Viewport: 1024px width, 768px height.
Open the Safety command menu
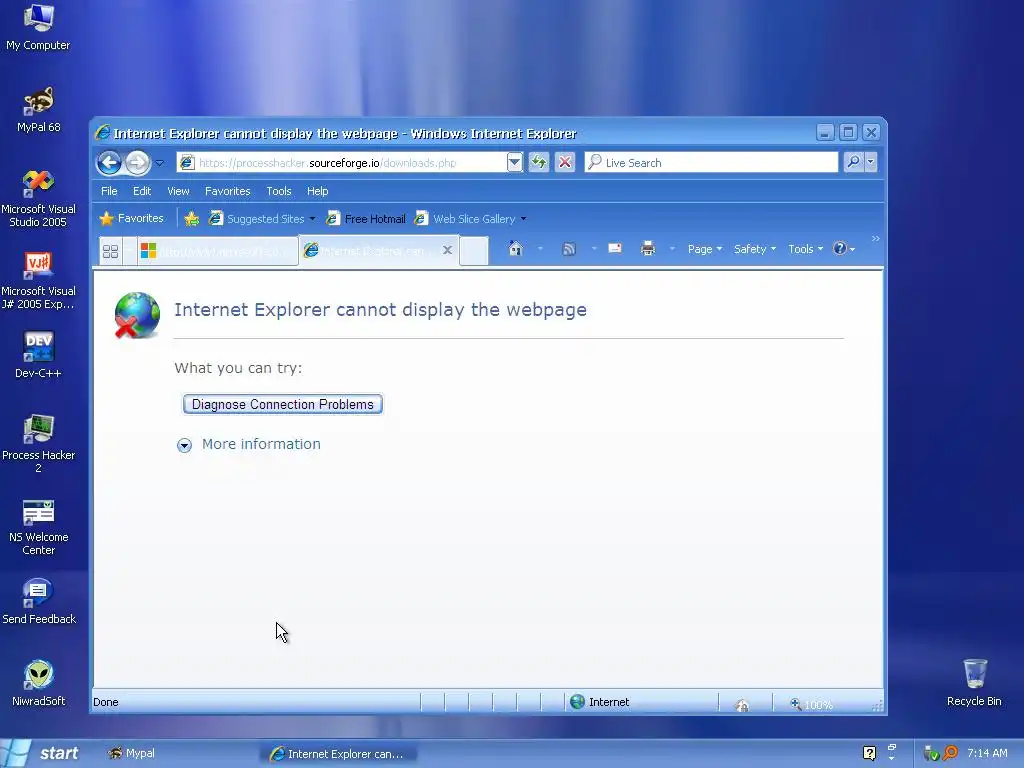click(x=754, y=249)
